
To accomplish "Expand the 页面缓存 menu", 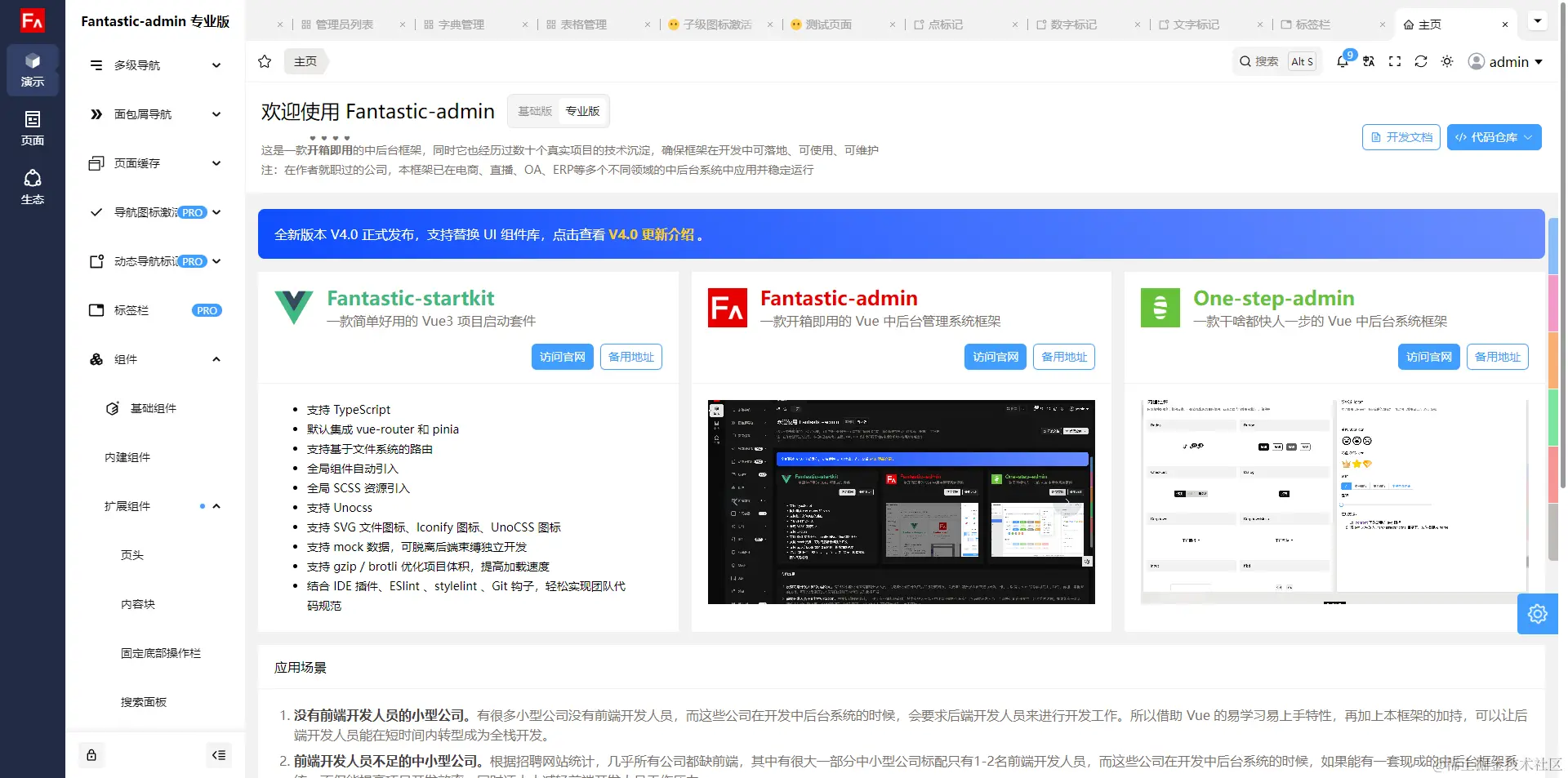I will point(155,163).
